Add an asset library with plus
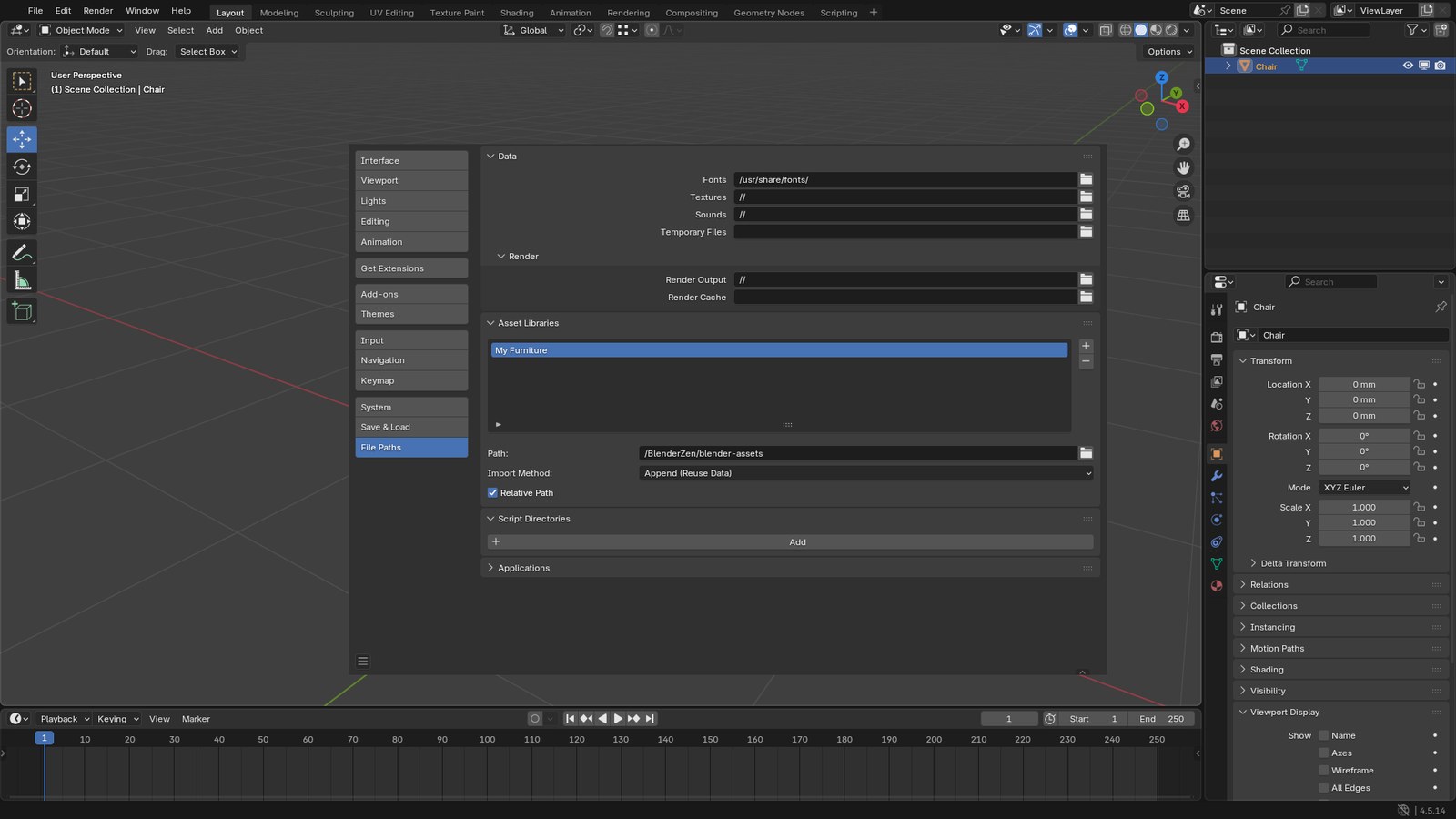 (x=1086, y=346)
